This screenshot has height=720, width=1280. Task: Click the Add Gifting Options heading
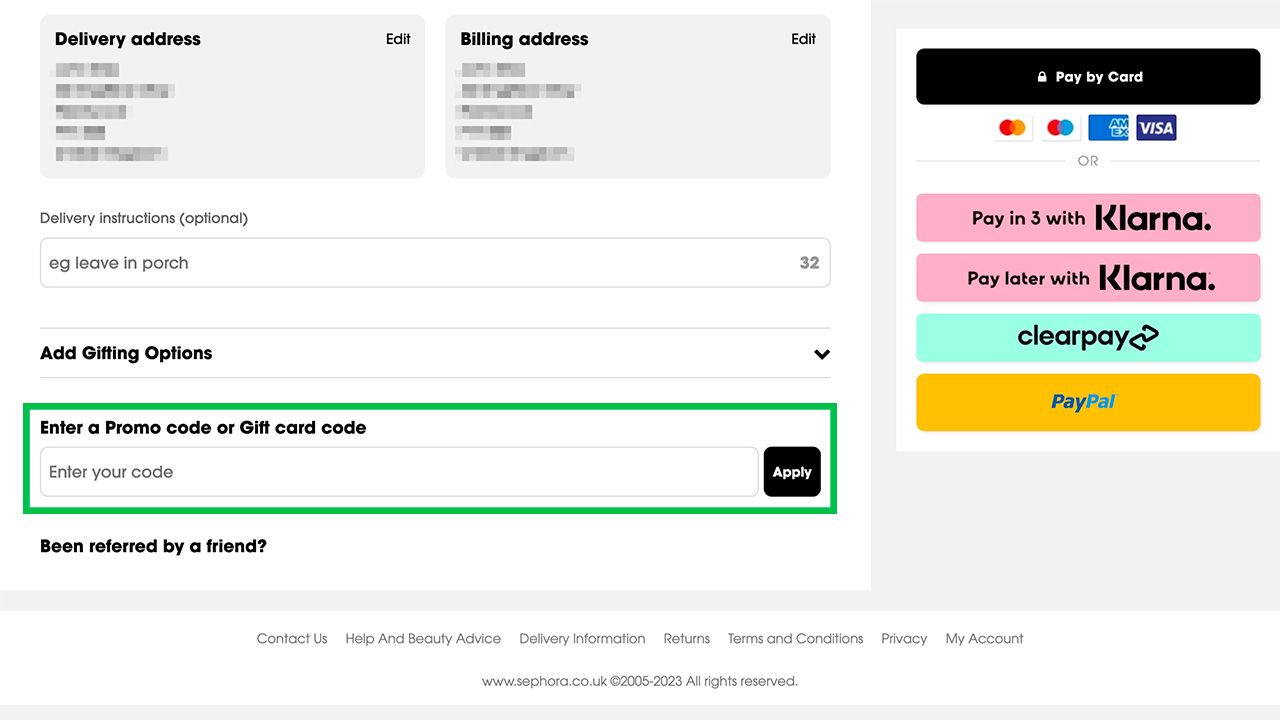[126, 353]
